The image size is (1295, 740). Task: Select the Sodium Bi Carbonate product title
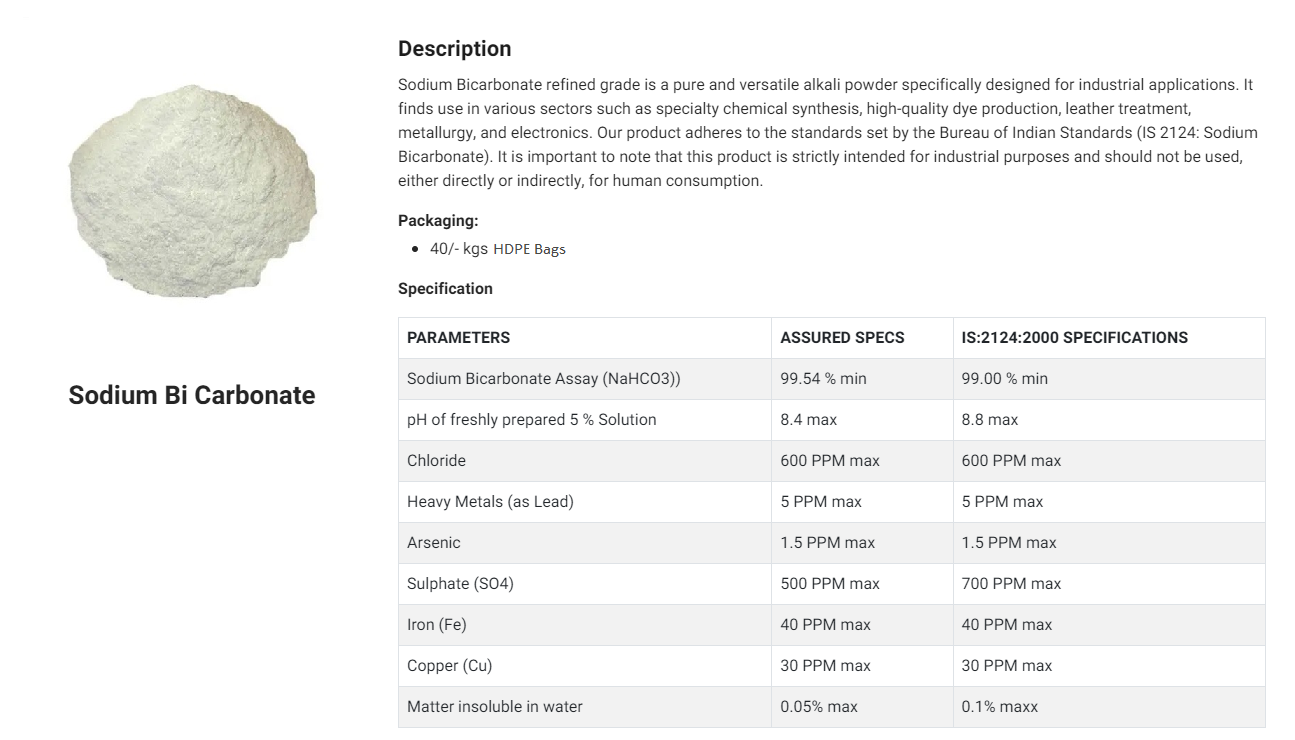(192, 395)
